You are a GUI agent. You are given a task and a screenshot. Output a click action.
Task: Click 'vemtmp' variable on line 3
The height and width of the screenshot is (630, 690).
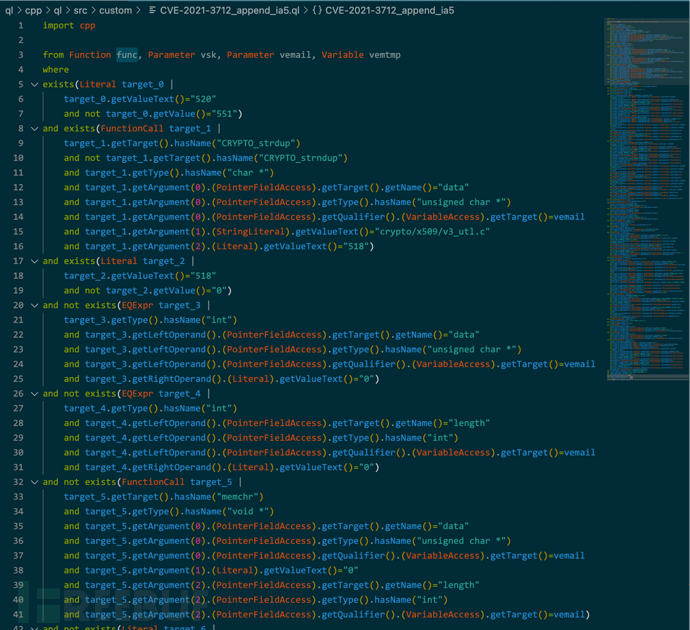tap(385, 55)
